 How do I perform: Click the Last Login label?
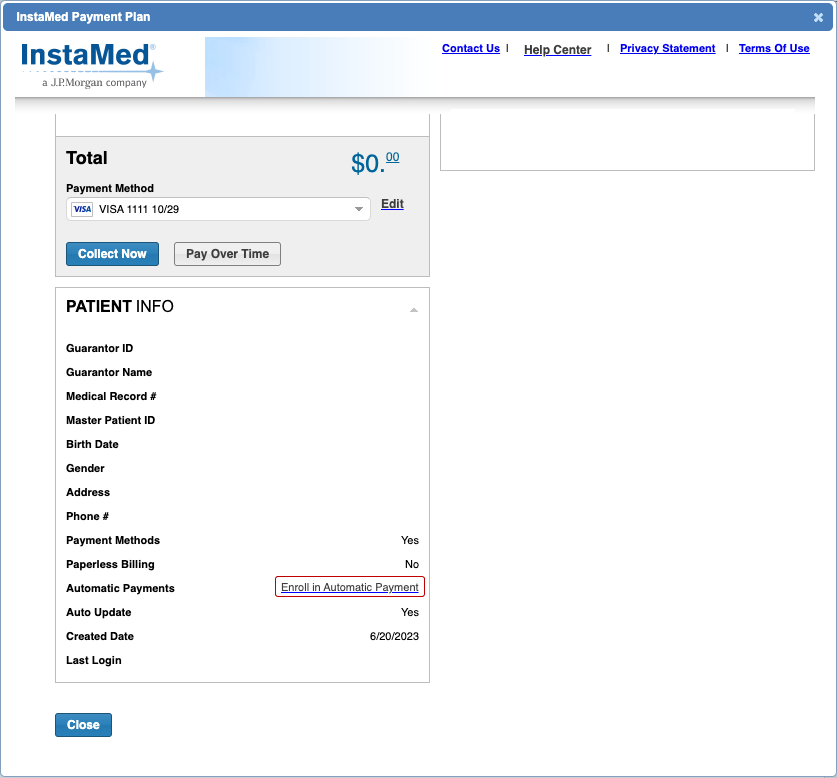(94, 661)
